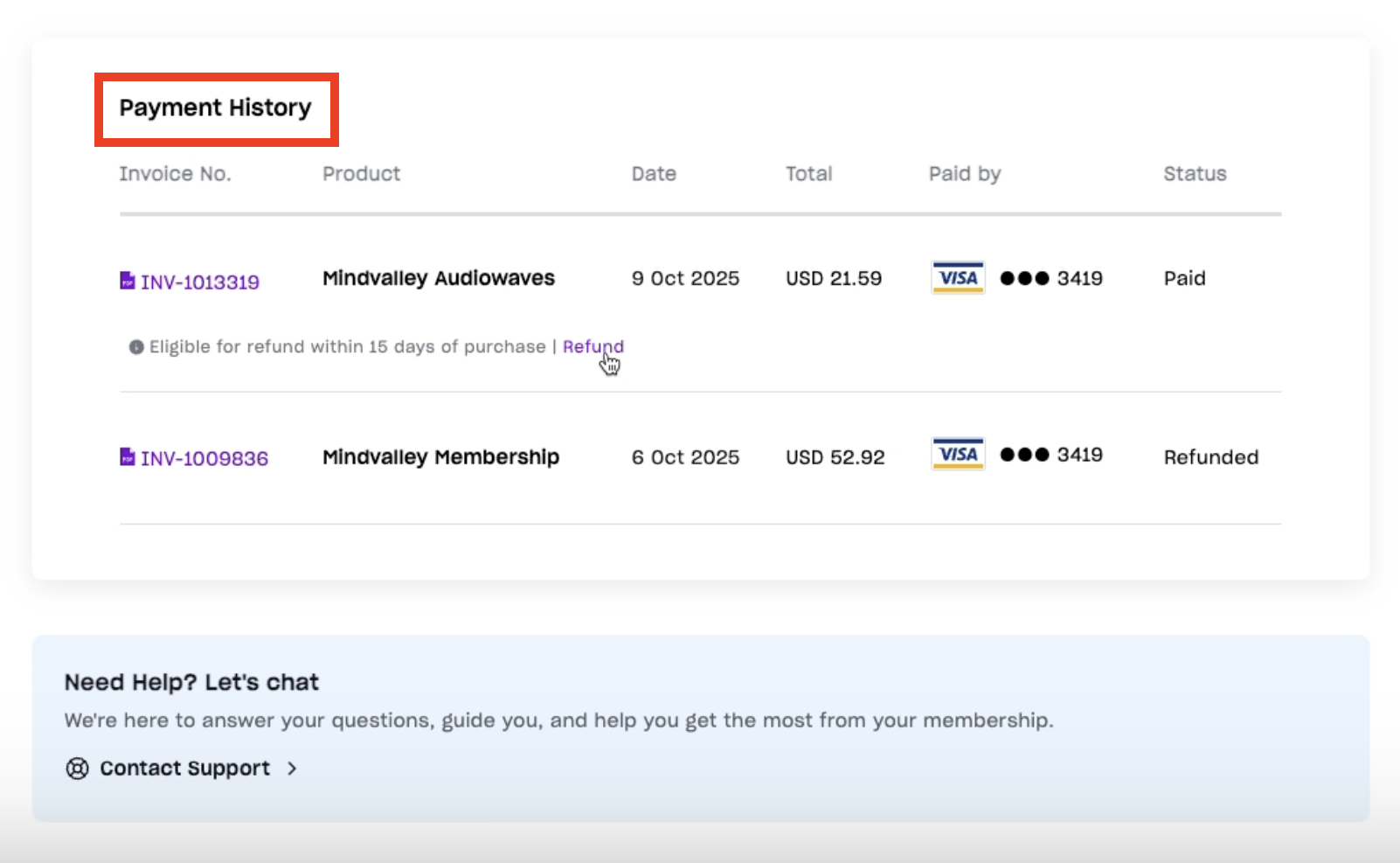This screenshot has height=863, width=1400.
Task: Open the PDF icon for invoice INV-1013319
Action: [128, 281]
